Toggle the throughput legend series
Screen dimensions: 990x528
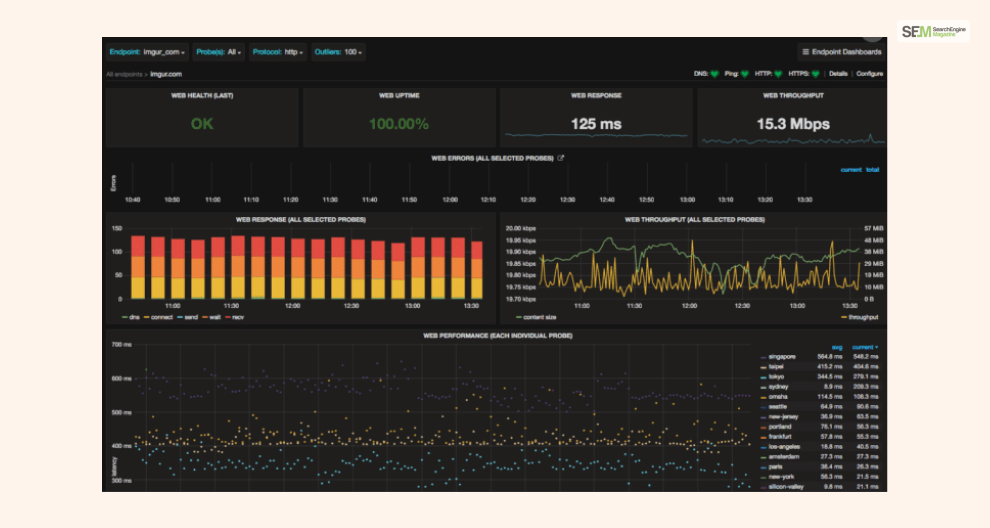[859, 317]
